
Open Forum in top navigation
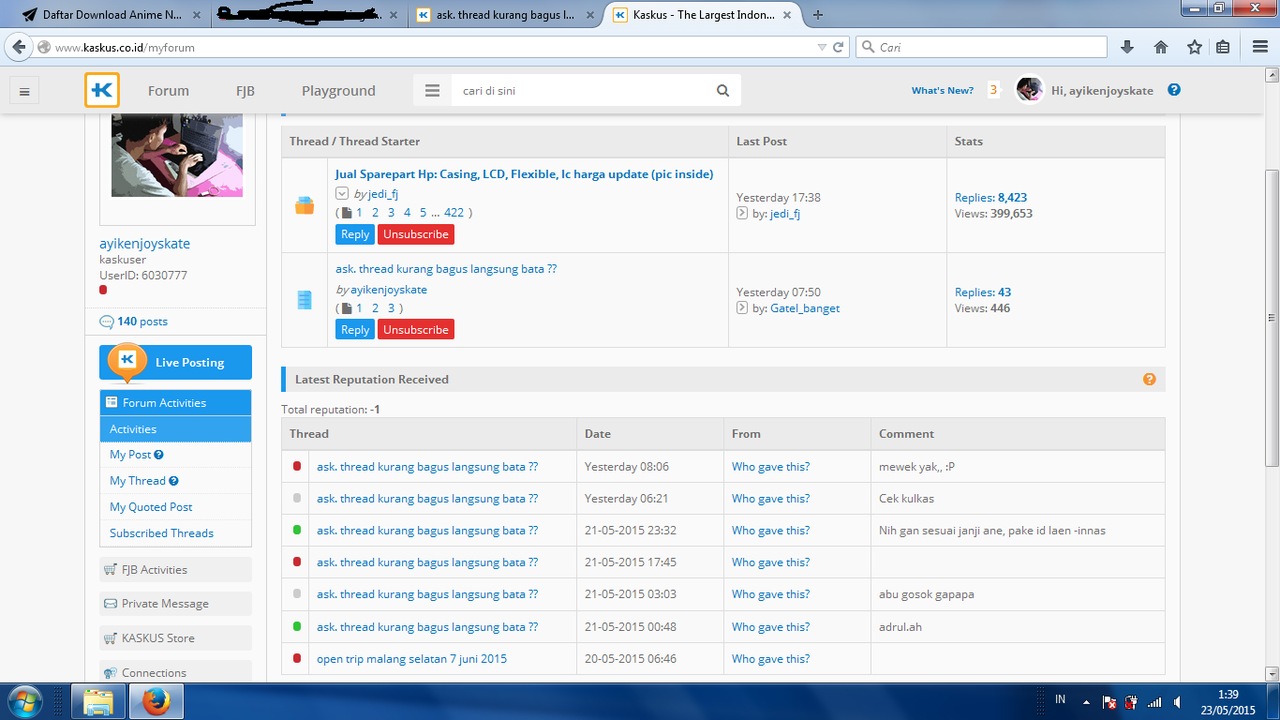pos(168,90)
